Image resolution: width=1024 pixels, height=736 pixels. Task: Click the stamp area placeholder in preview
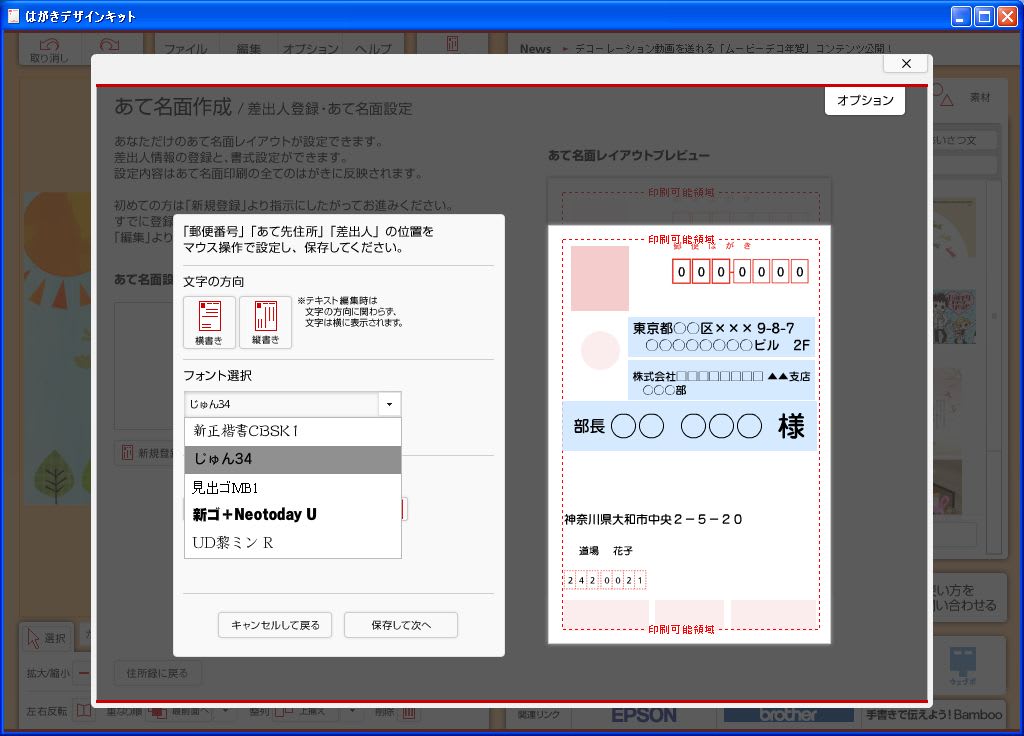tap(599, 278)
